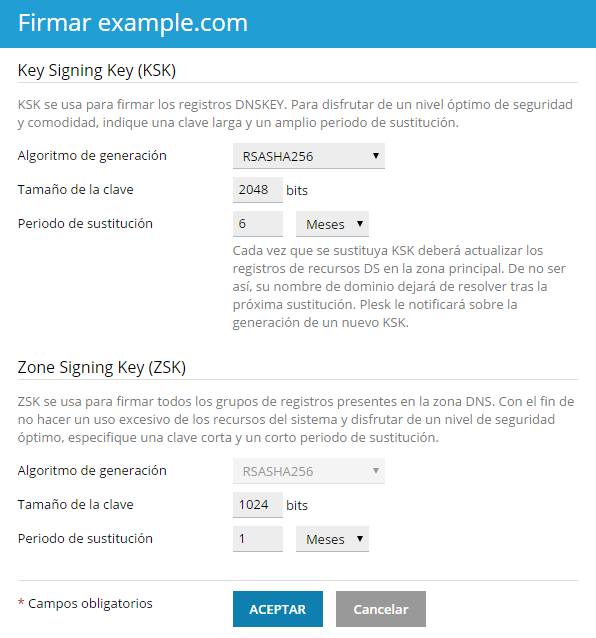Click the disabled ZSK RSASHA256 algorithm dropdown

pos(309,471)
